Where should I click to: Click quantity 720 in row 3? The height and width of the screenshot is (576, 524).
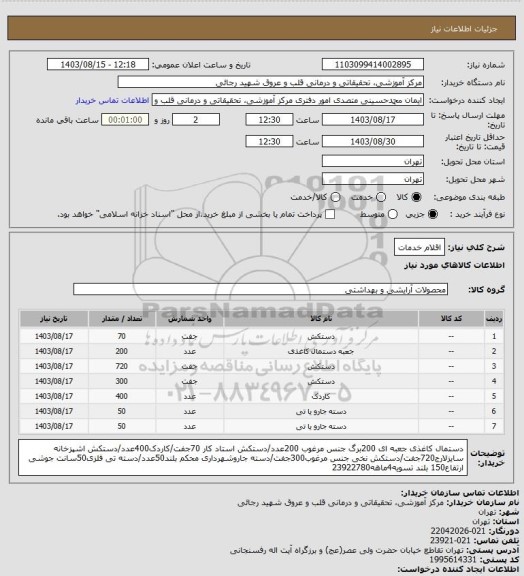coord(122,366)
